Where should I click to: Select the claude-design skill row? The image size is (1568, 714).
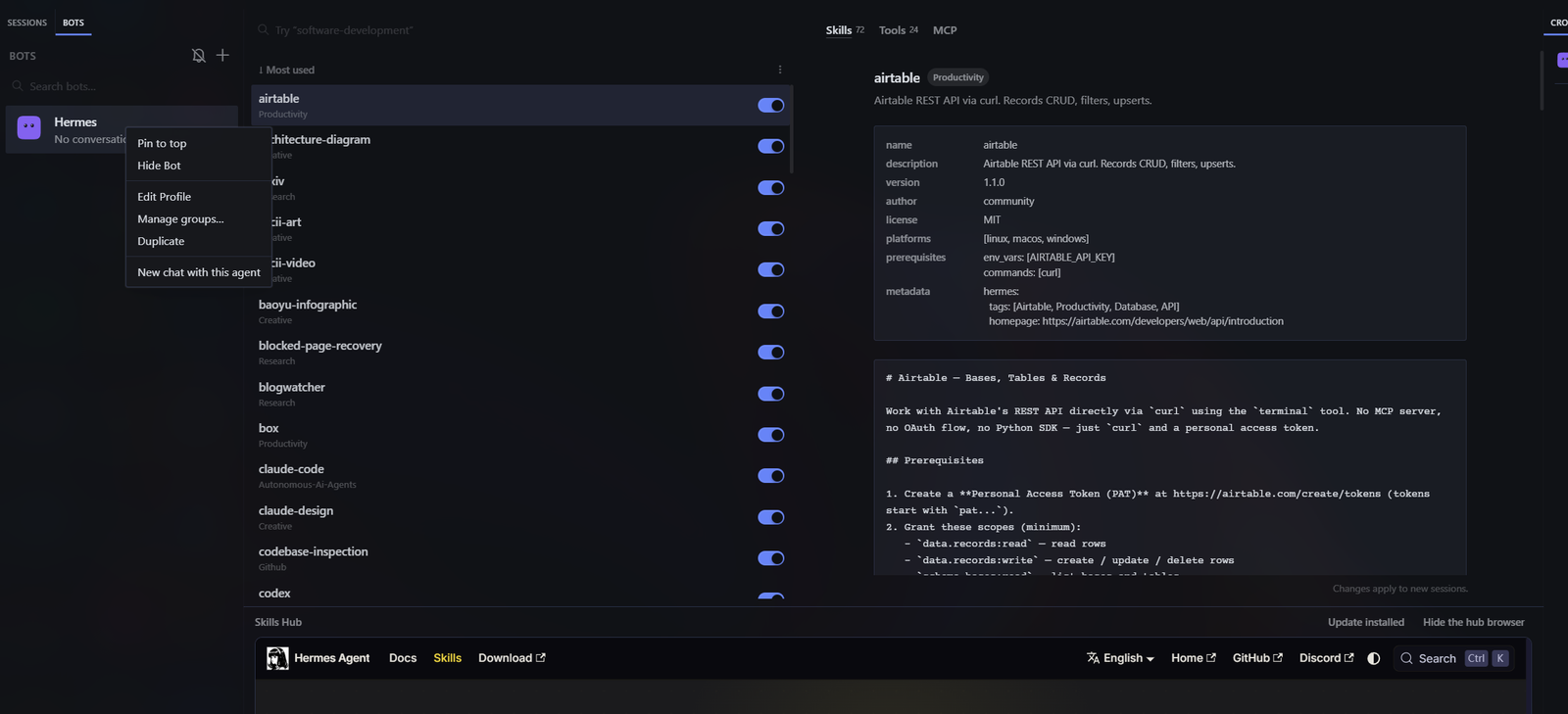(x=521, y=517)
